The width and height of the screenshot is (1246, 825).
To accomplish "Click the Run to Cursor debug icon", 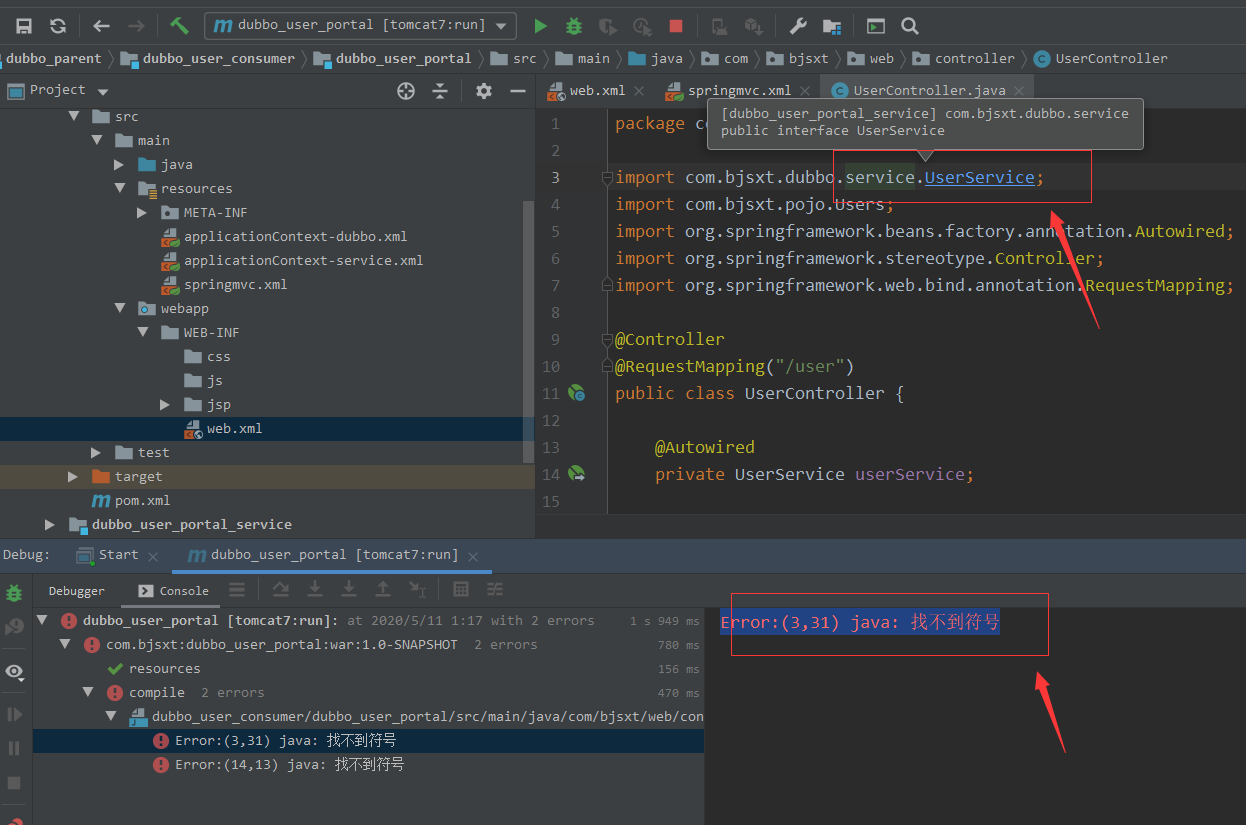I will (x=417, y=590).
